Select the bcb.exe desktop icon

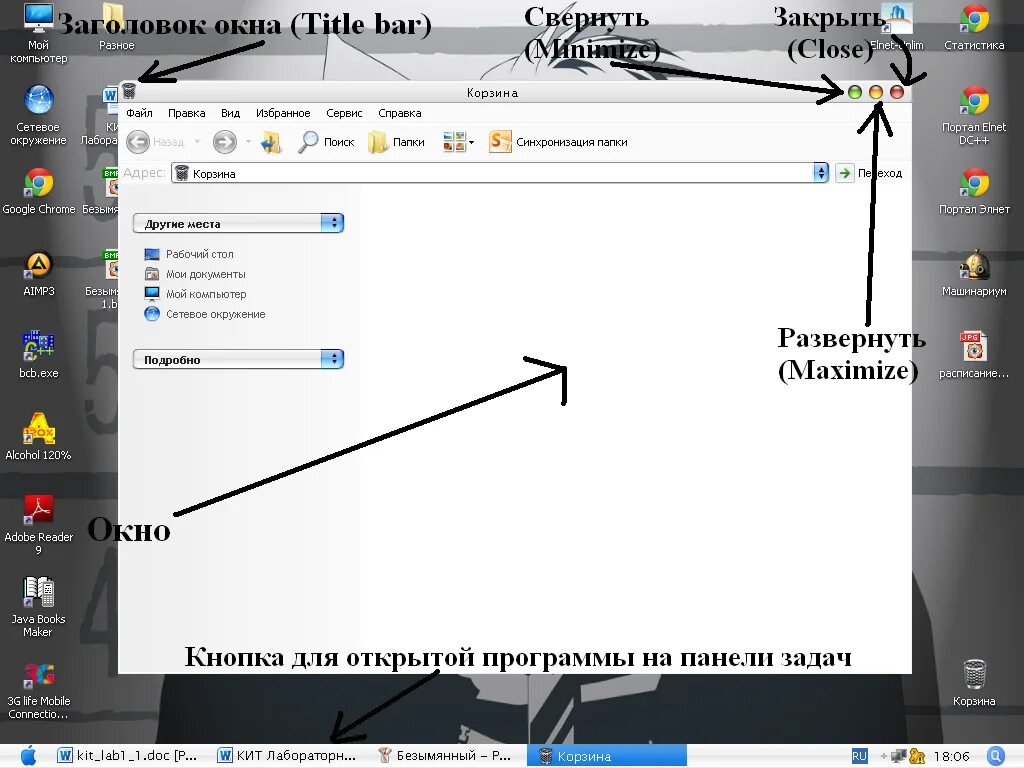point(39,355)
